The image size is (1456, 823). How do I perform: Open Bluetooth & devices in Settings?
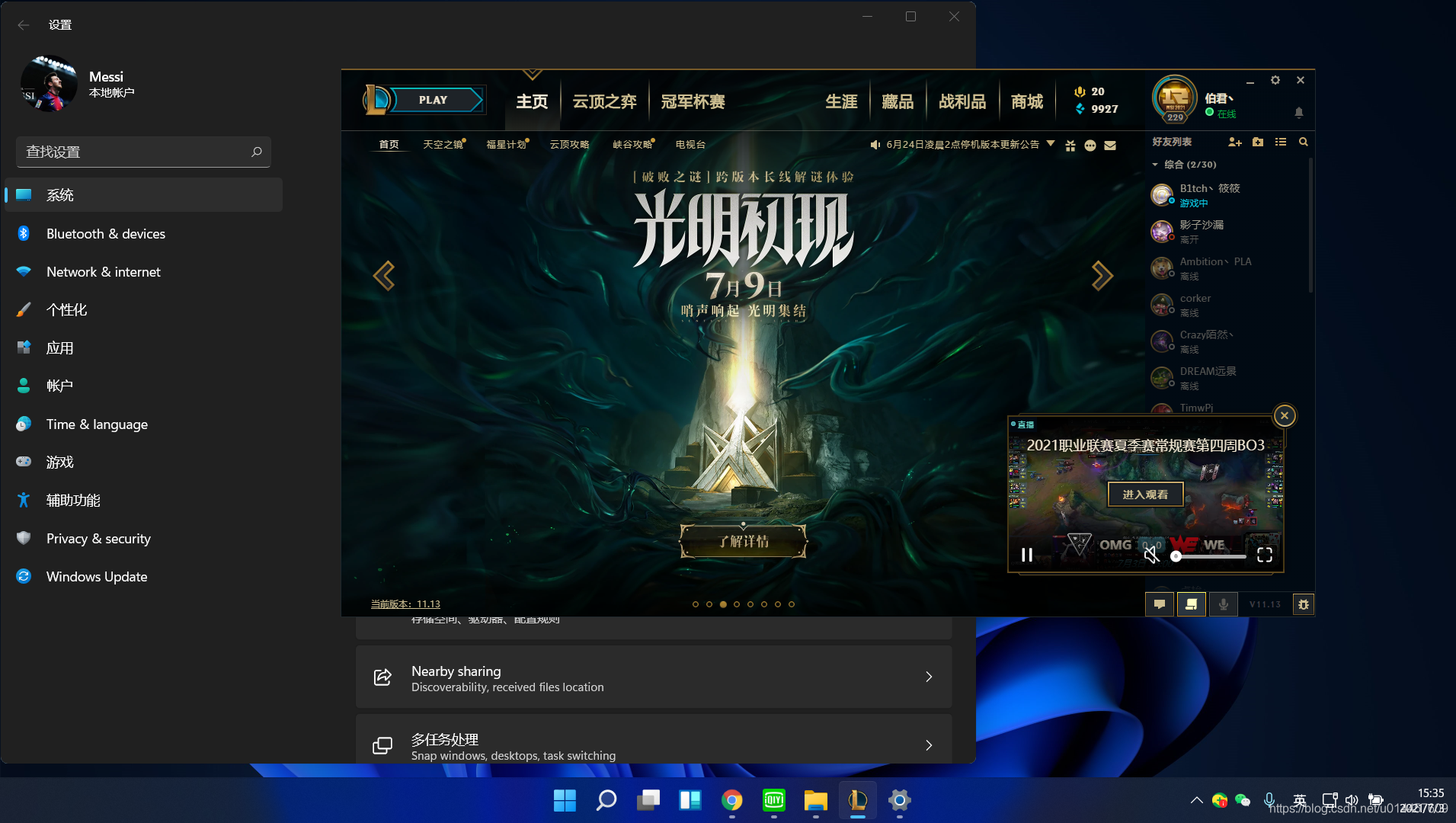point(143,234)
